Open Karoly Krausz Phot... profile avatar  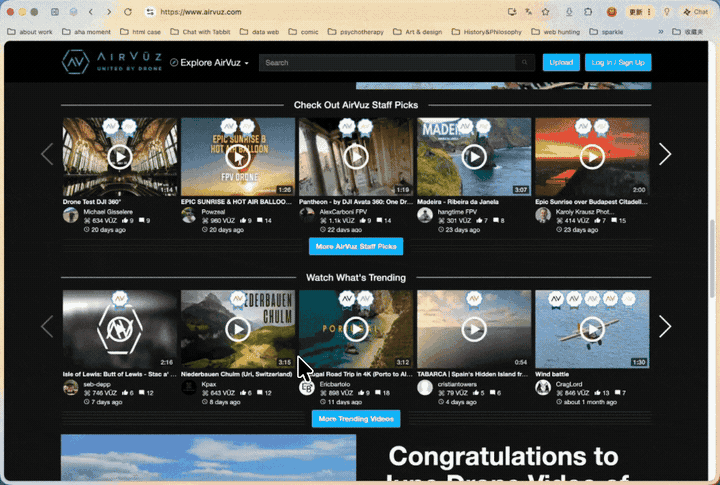[543, 215]
